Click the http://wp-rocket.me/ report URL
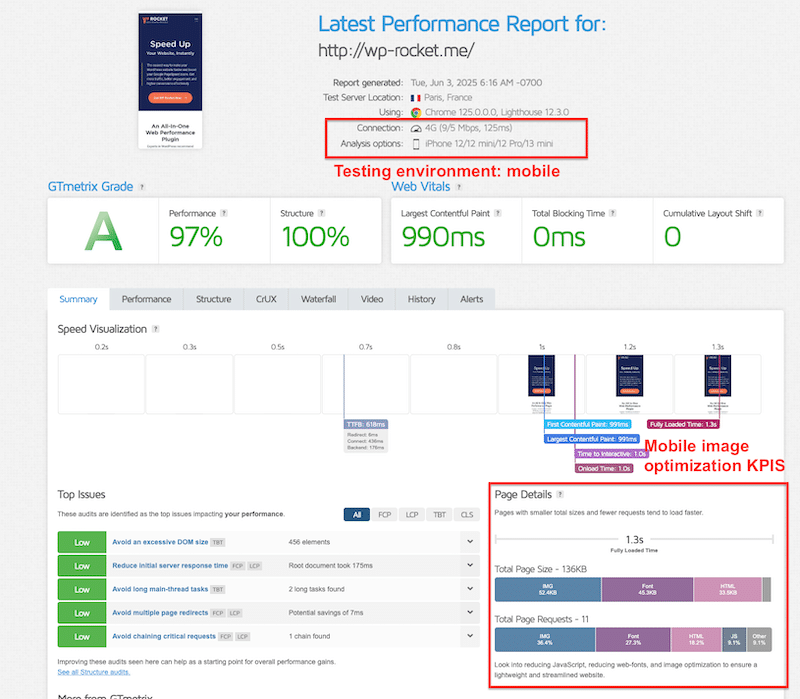 396,50
